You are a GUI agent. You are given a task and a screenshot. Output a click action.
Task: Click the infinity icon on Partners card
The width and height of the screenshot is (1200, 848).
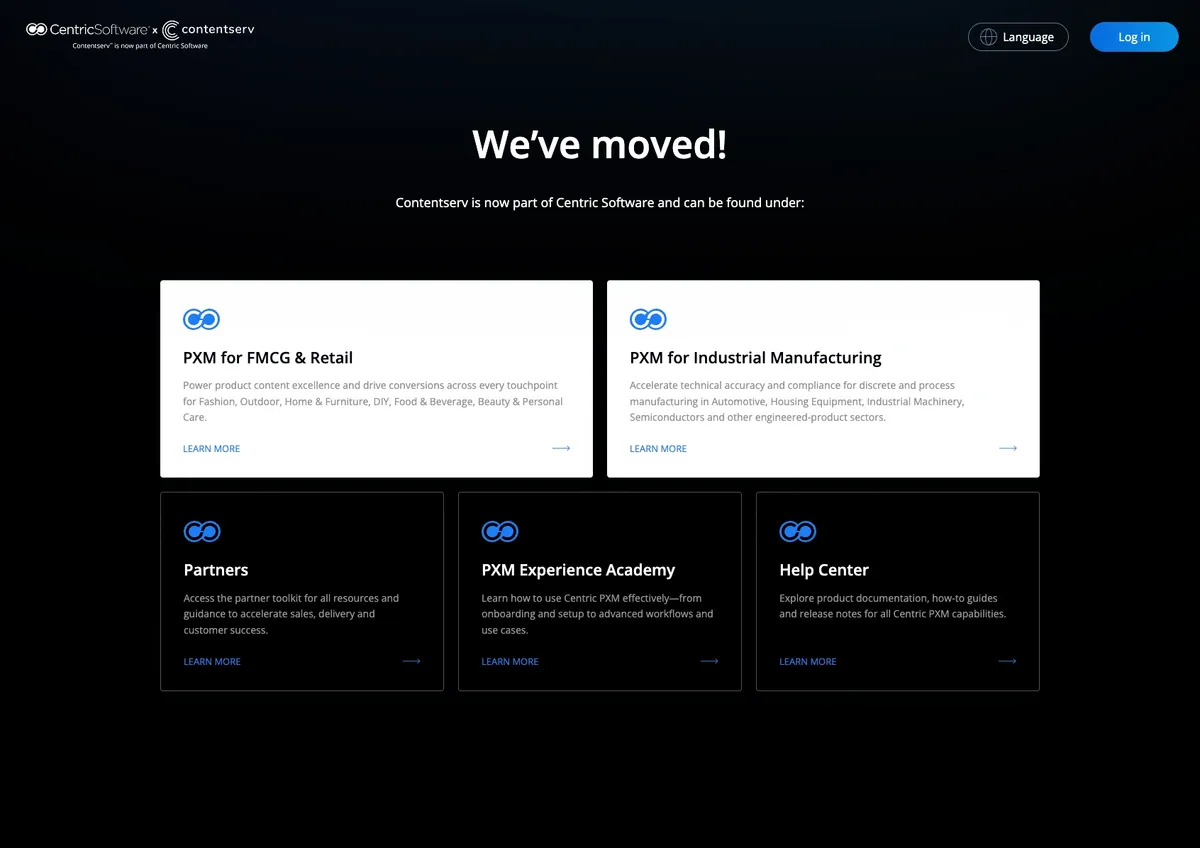(x=202, y=532)
